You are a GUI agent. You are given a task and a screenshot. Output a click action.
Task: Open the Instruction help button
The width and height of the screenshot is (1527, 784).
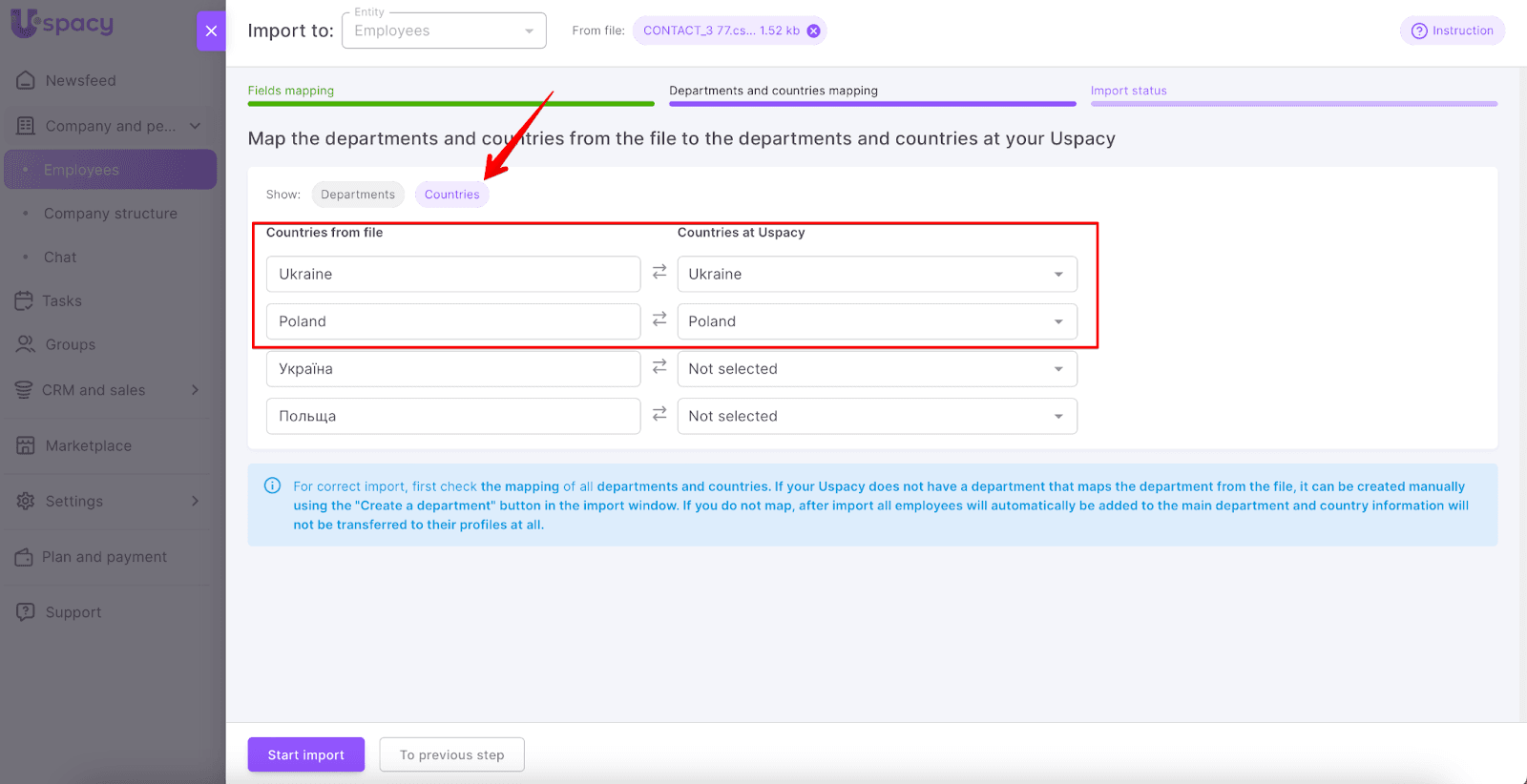(1453, 31)
